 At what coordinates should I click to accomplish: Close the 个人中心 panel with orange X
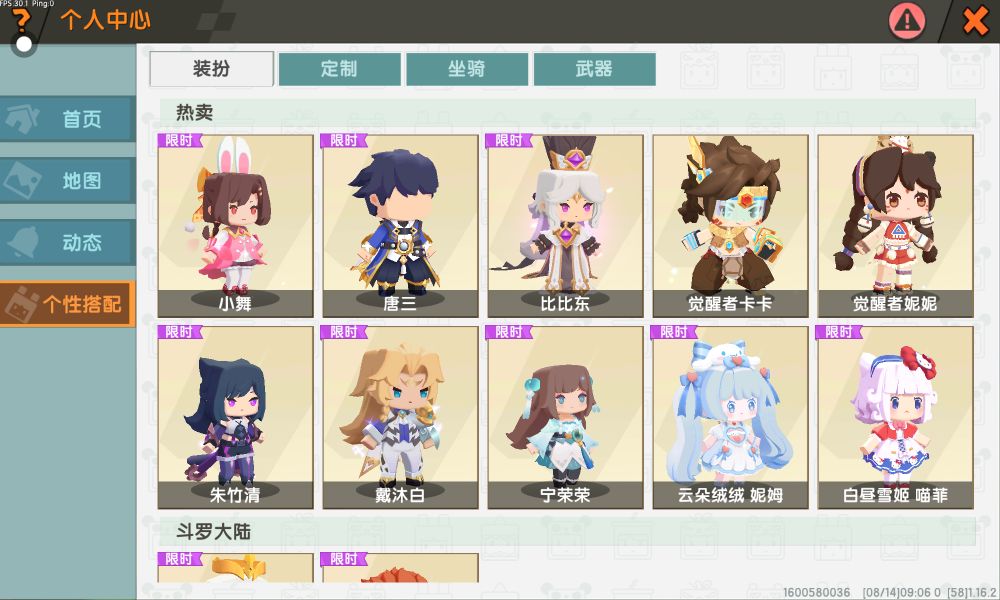pyautogui.click(x=976, y=20)
